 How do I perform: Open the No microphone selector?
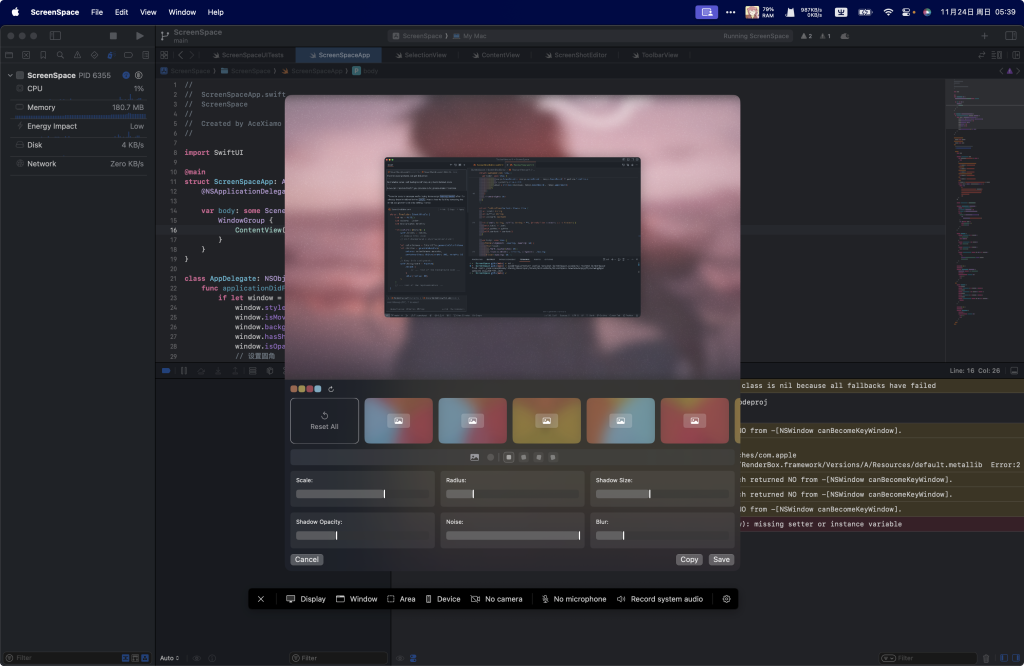[573, 599]
